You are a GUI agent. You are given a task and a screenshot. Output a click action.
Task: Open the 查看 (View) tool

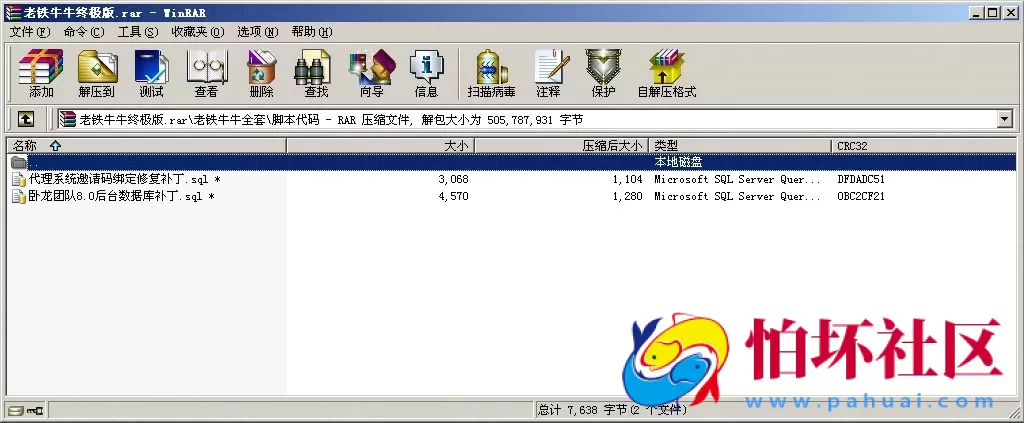click(206, 73)
